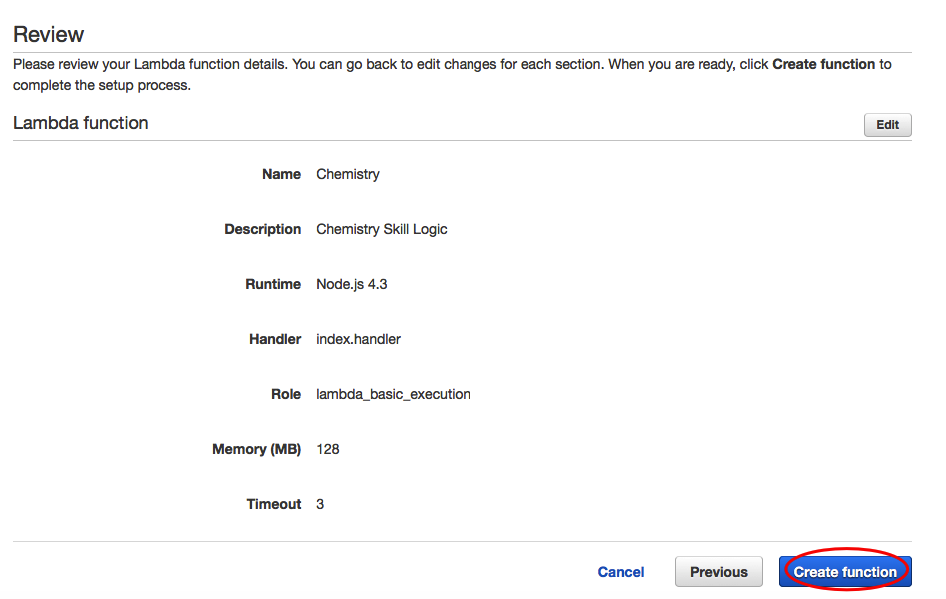Go back with the Previous button

pos(718,572)
